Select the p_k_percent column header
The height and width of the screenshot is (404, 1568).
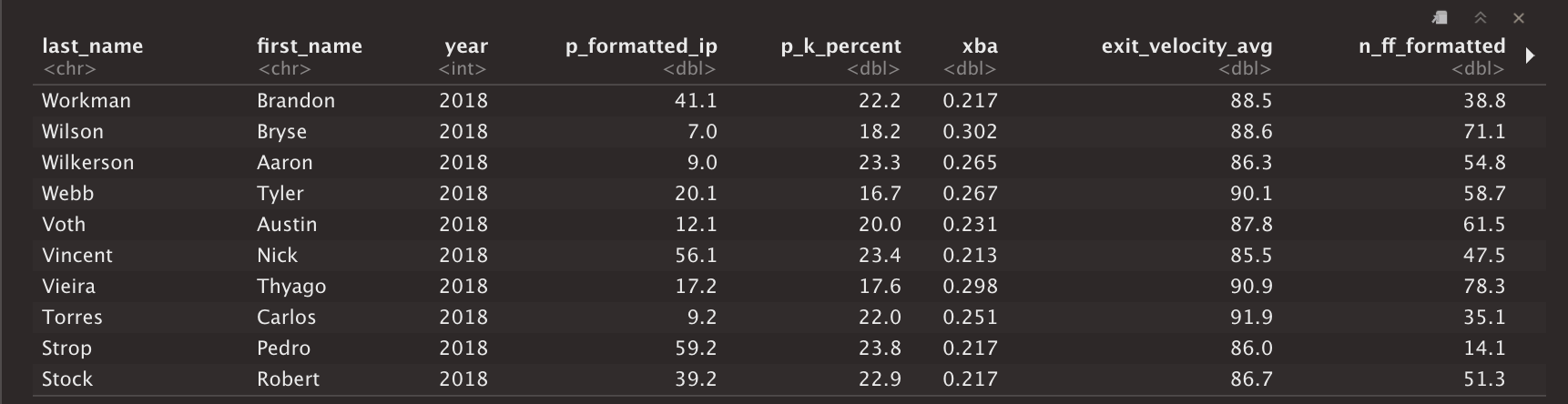coord(840,46)
